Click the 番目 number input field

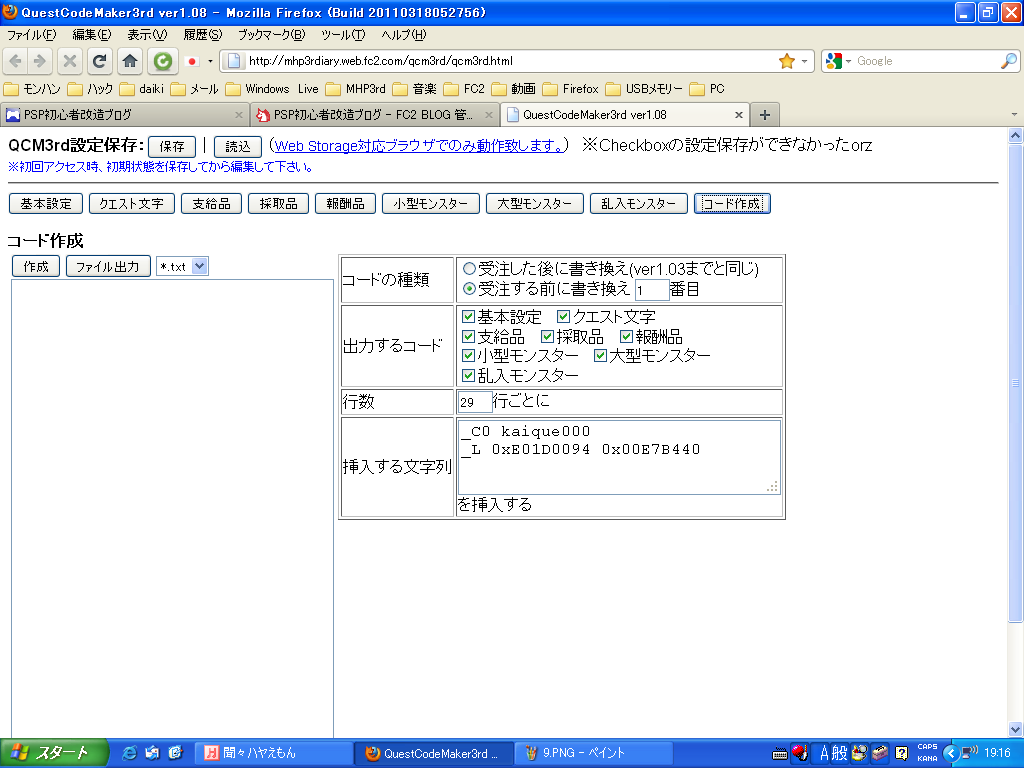click(x=652, y=290)
